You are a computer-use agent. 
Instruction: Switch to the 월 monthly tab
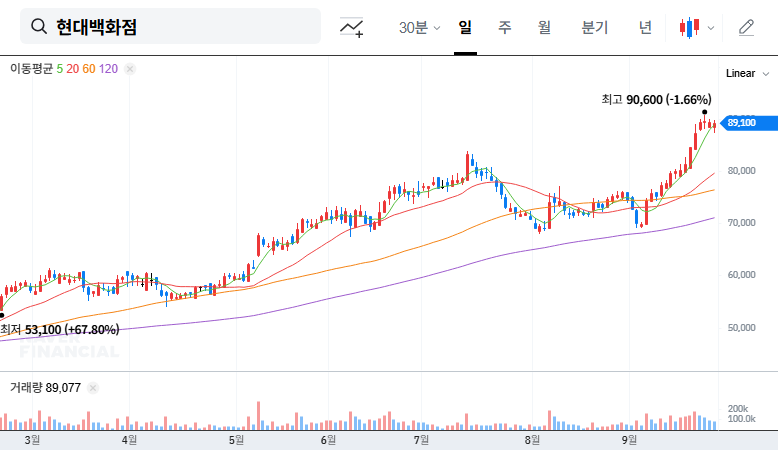click(544, 27)
